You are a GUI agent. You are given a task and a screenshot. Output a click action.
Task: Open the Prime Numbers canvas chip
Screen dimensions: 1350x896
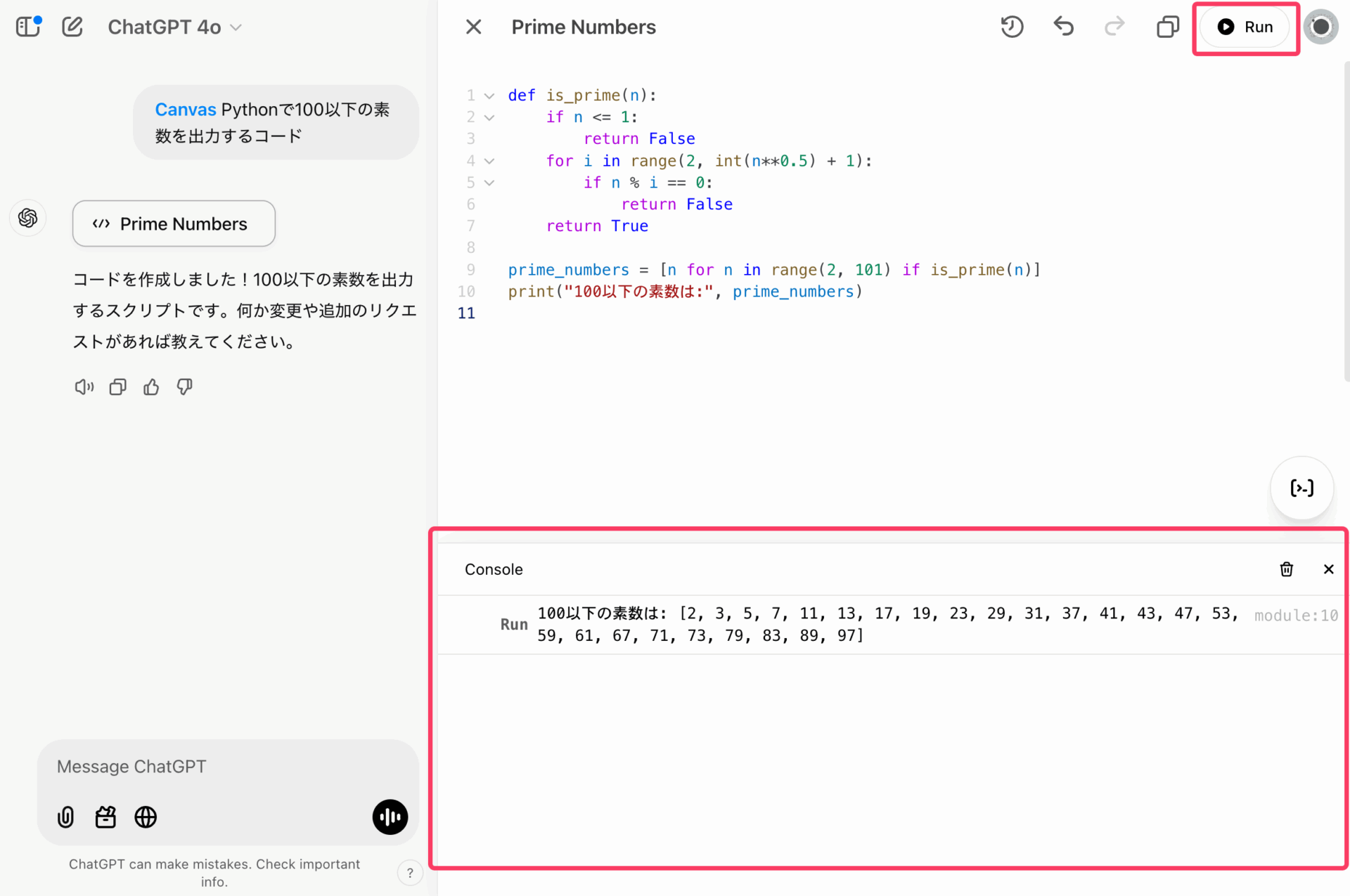pyautogui.click(x=174, y=223)
